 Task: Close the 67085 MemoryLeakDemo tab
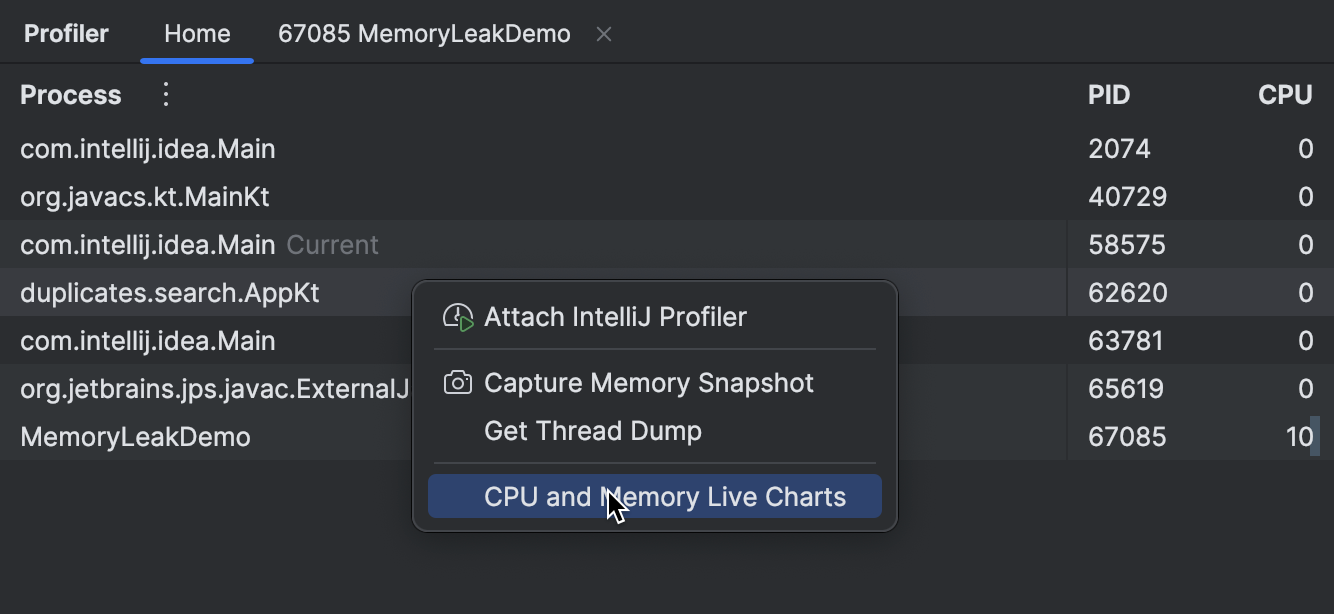[x=604, y=33]
